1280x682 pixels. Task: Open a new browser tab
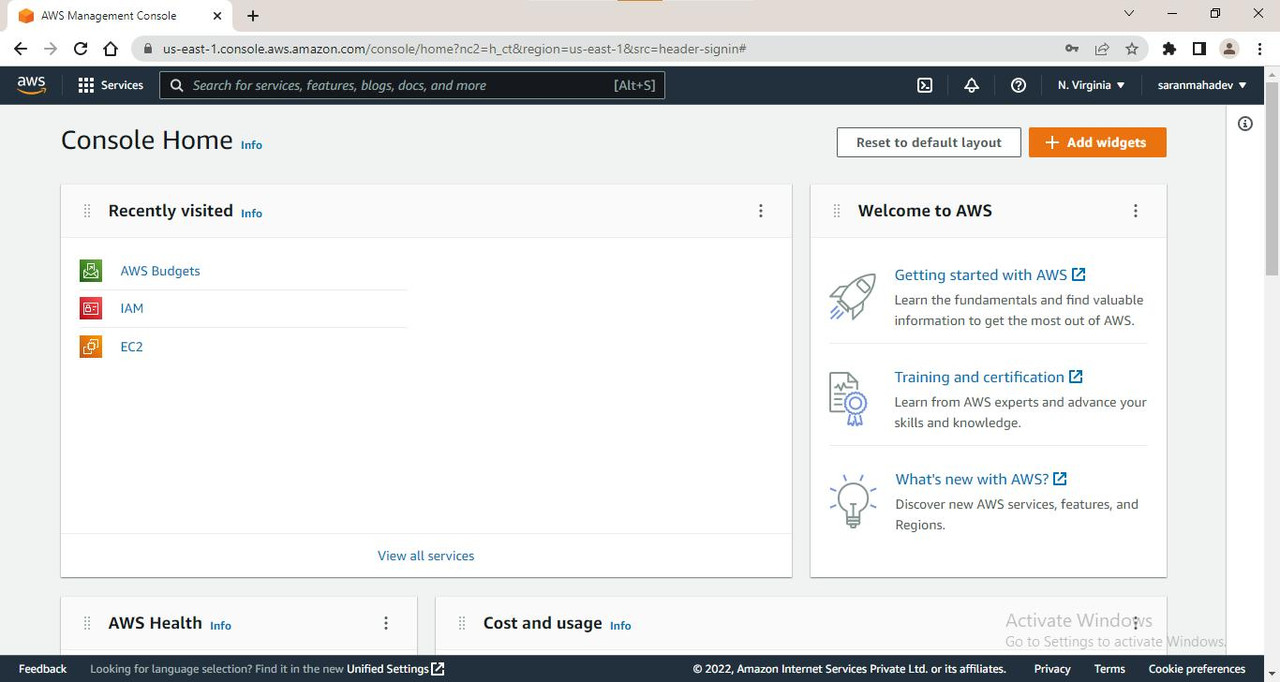pos(253,15)
